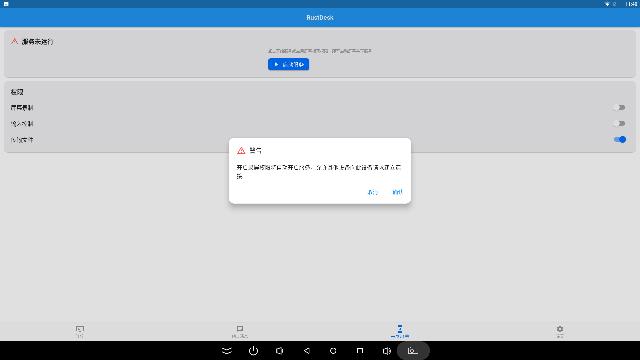Cancel the warning dialog
The image size is (640, 360).
pyautogui.click(x=373, y=192)
